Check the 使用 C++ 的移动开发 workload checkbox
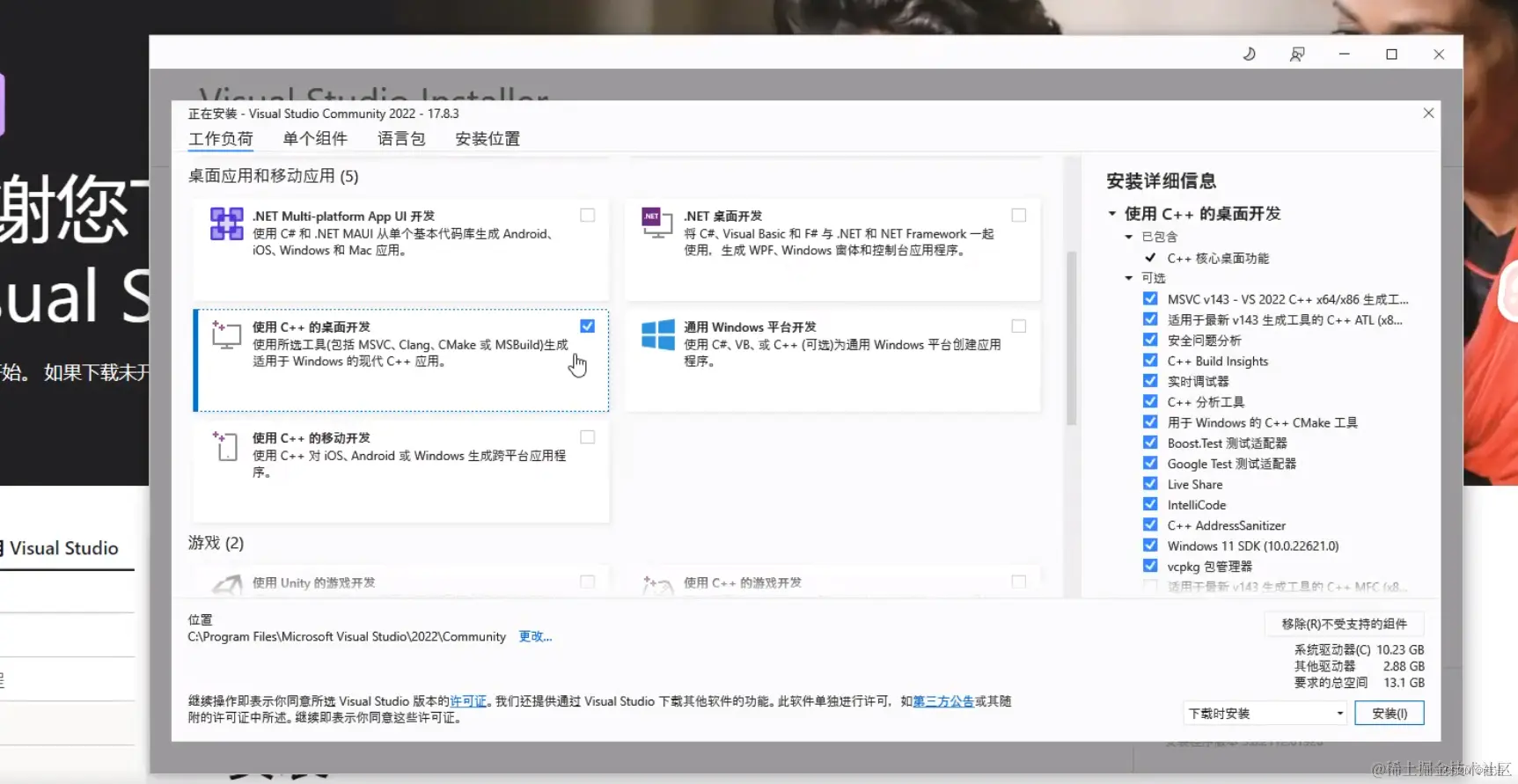The image size is (1518, 784). [587, 437]
